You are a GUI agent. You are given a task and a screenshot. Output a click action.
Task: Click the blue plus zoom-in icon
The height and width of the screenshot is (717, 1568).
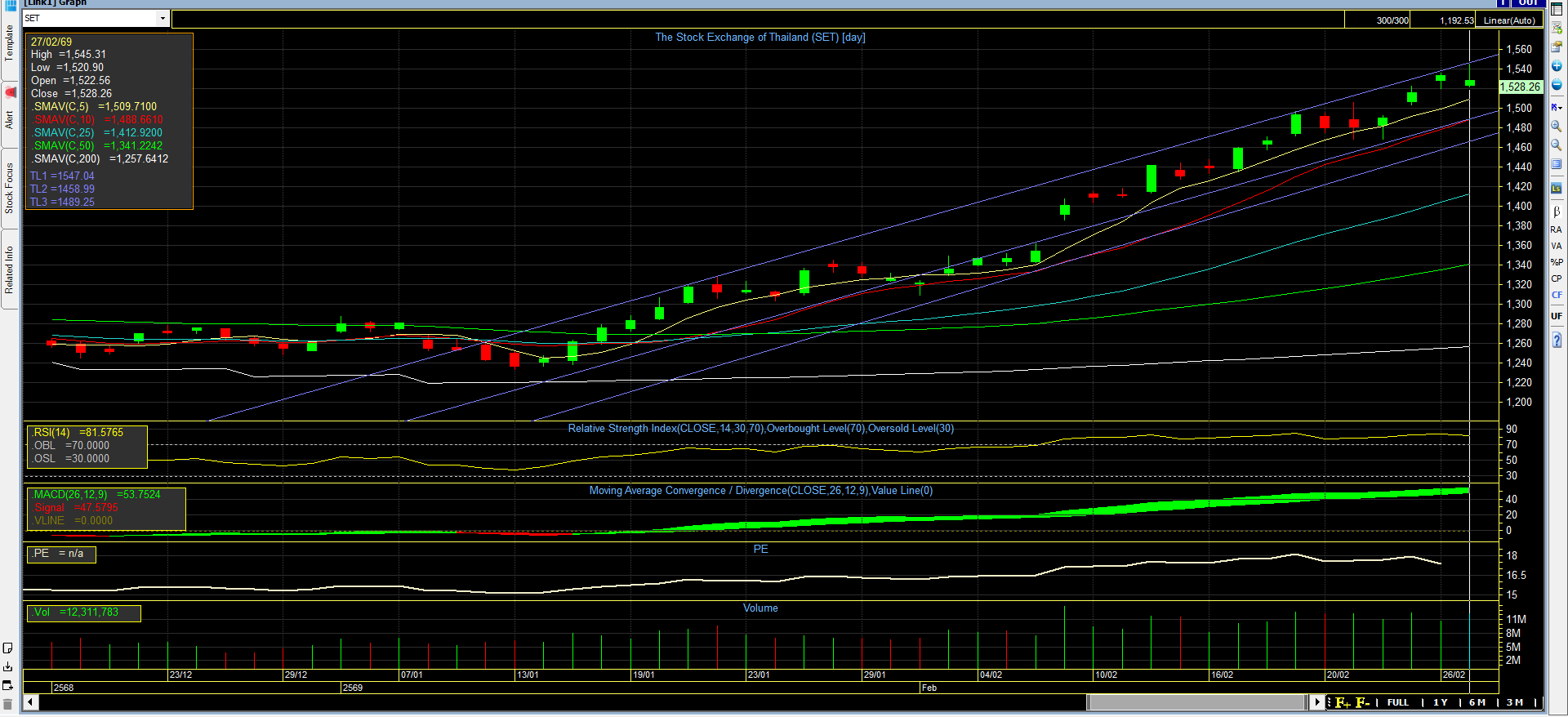click(1557, 66)
